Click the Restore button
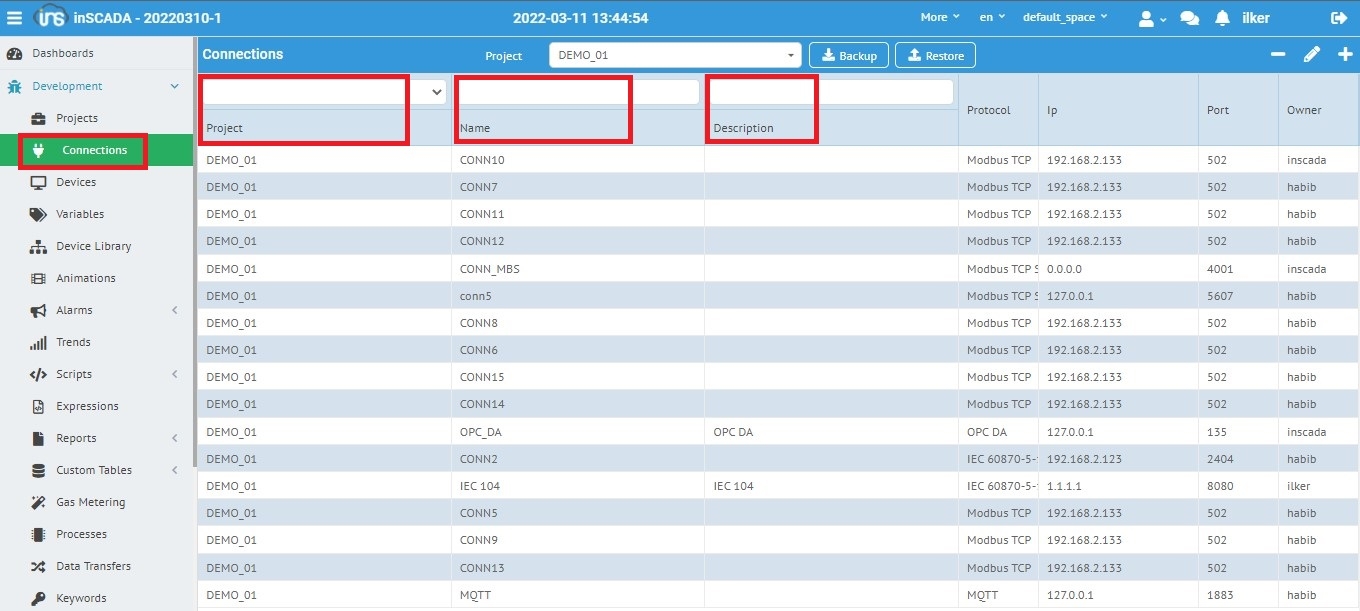 coord(935,56)
